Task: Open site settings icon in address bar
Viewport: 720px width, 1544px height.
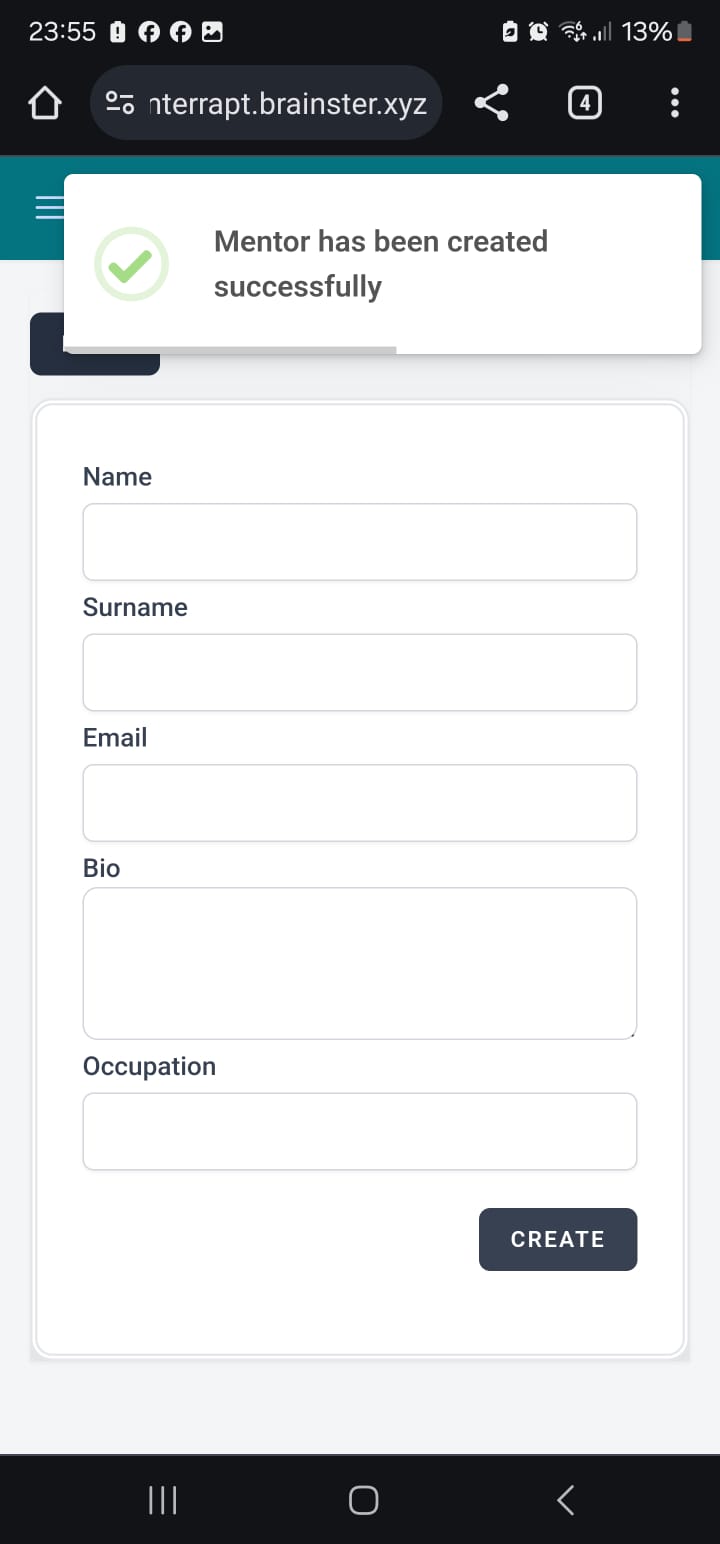Action: [121, 103]
